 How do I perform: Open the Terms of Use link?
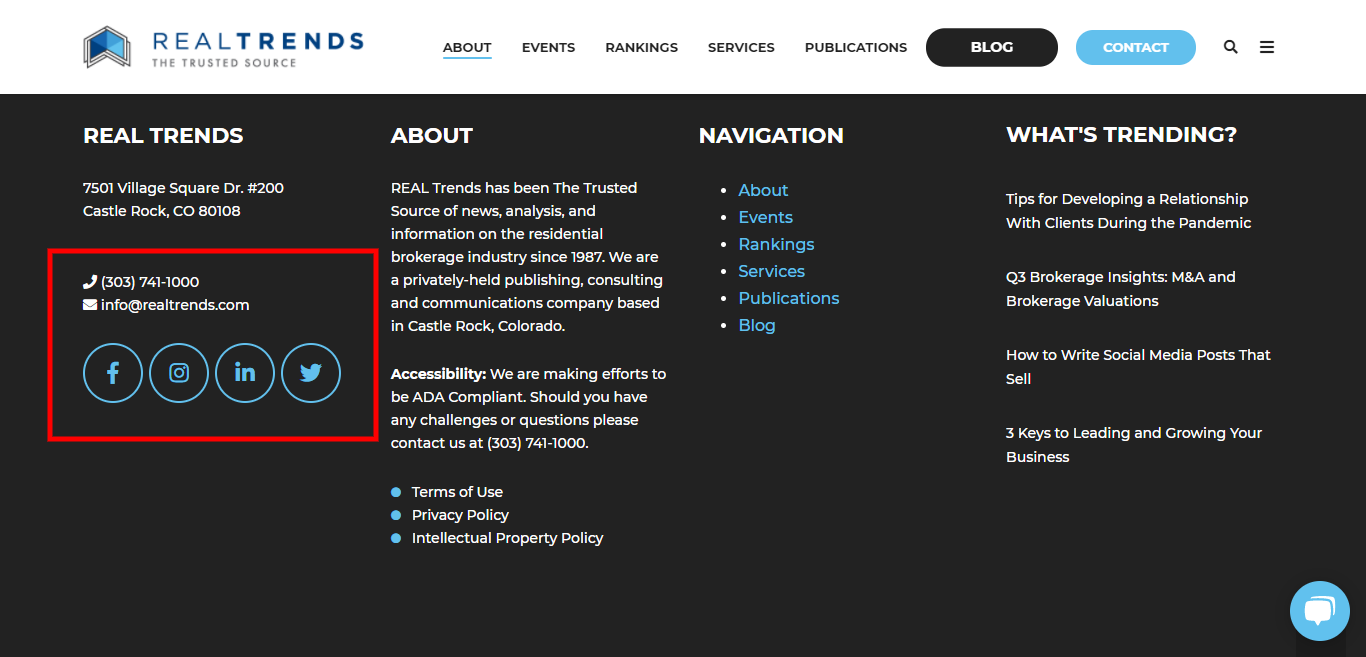tap(457, 492)
